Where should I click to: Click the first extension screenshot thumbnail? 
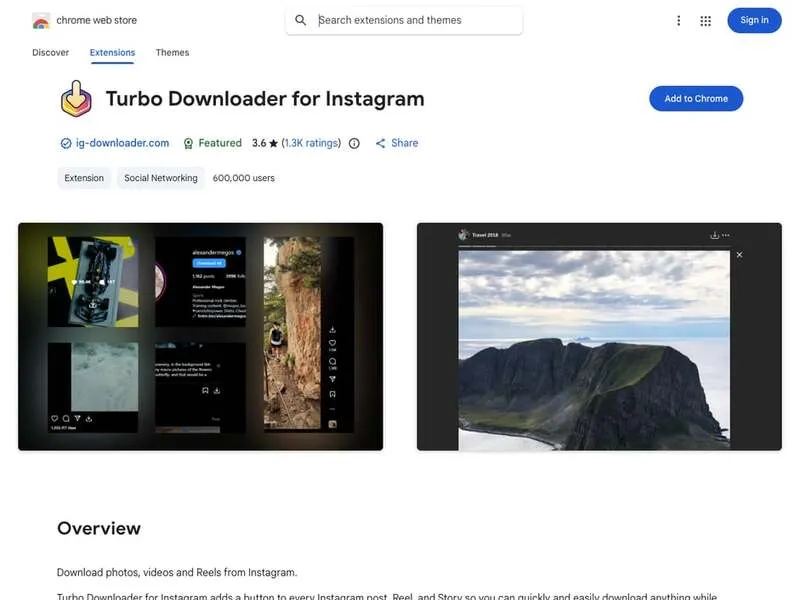(200, 335)
